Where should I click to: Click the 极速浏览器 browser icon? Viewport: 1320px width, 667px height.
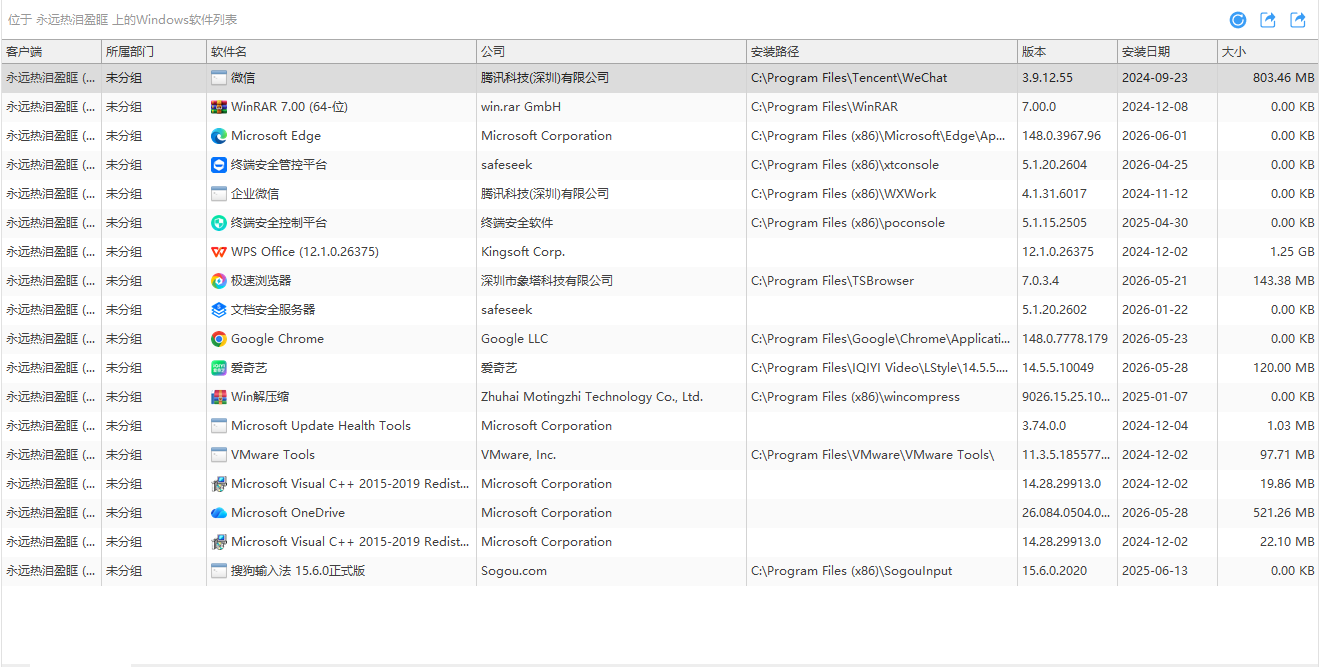pyautogui.click(x=219, y=281)
